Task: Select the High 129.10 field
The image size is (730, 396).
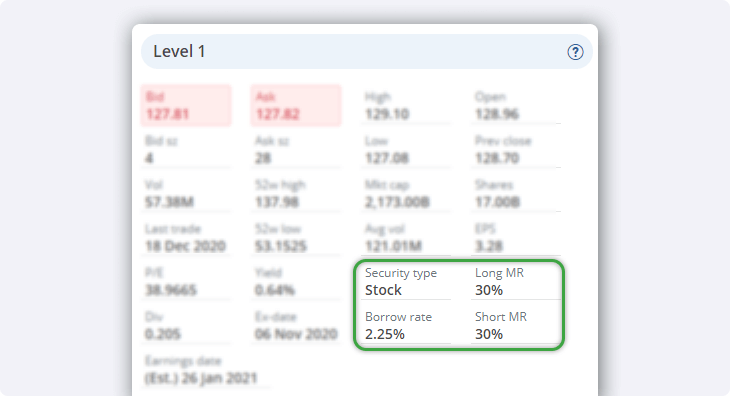Action: pyautogui.click(x=406, y=106)
